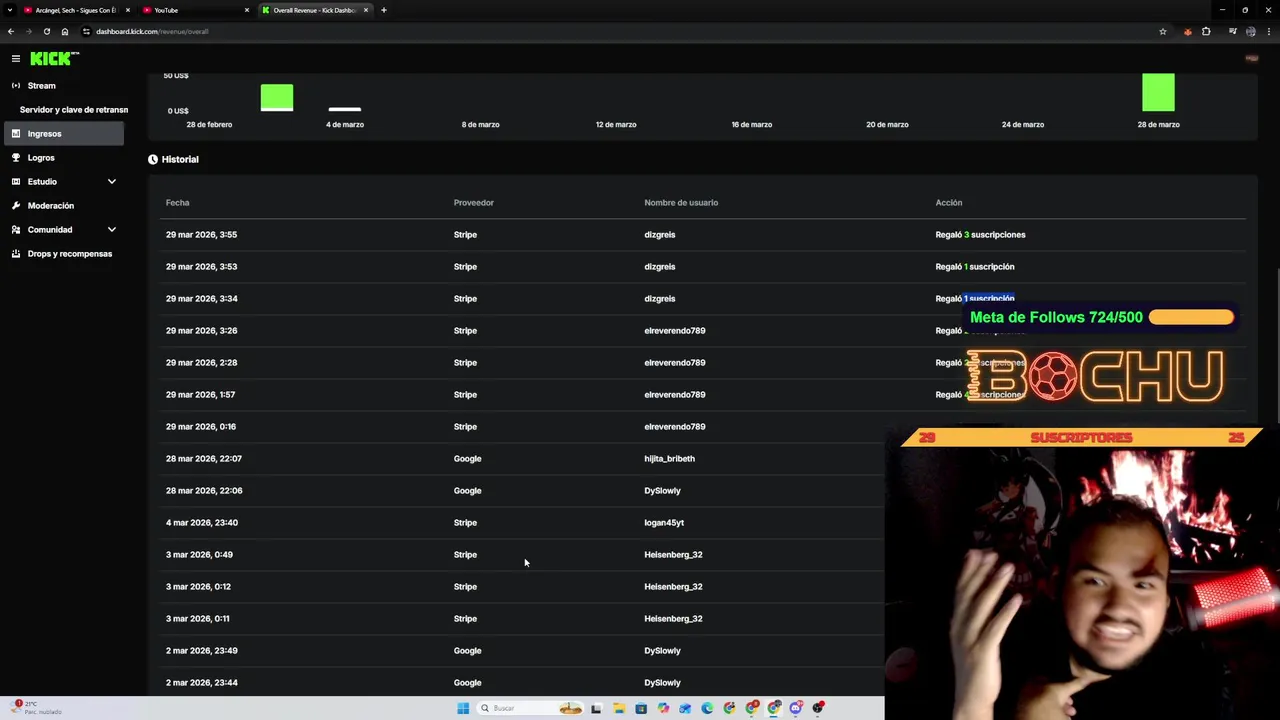Click the Fecha column header
The image size is (1280, 720).
[x=177, y=202]
